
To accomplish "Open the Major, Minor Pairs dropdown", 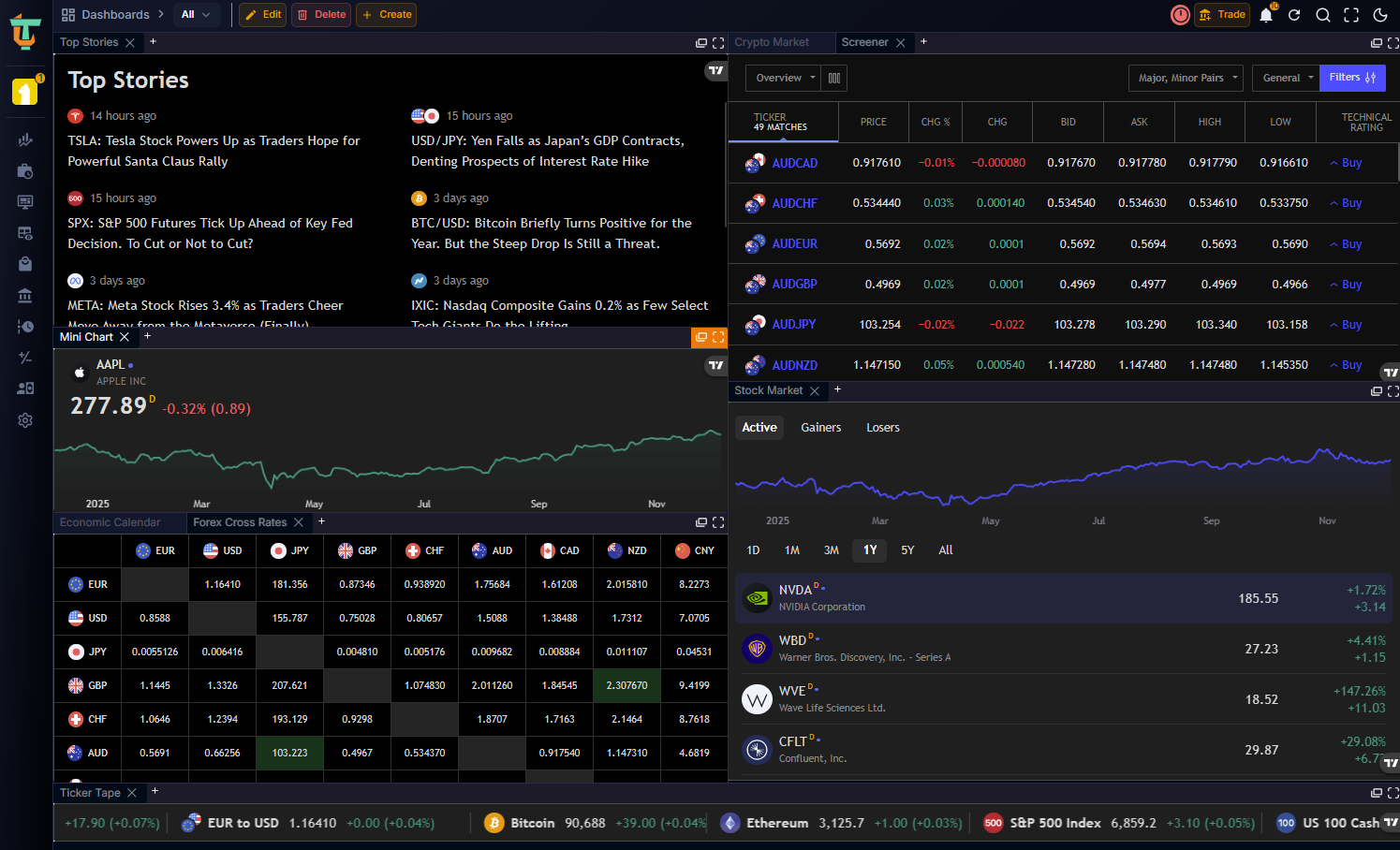I will pos(1186,78).
